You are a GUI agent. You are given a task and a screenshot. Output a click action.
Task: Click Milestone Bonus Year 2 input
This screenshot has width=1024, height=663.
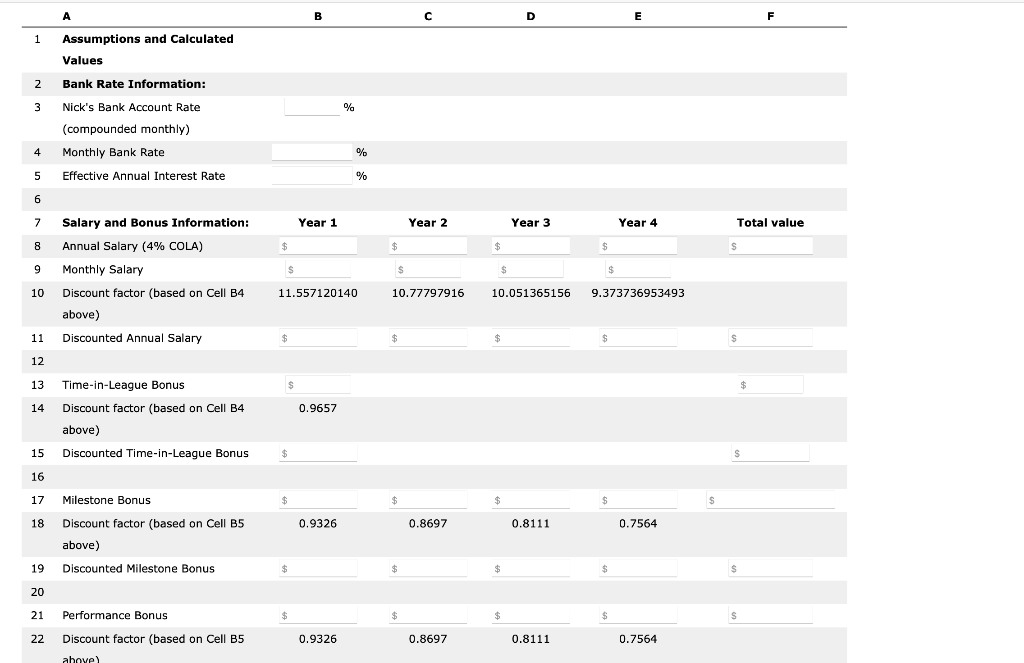(x=428, y=500)
